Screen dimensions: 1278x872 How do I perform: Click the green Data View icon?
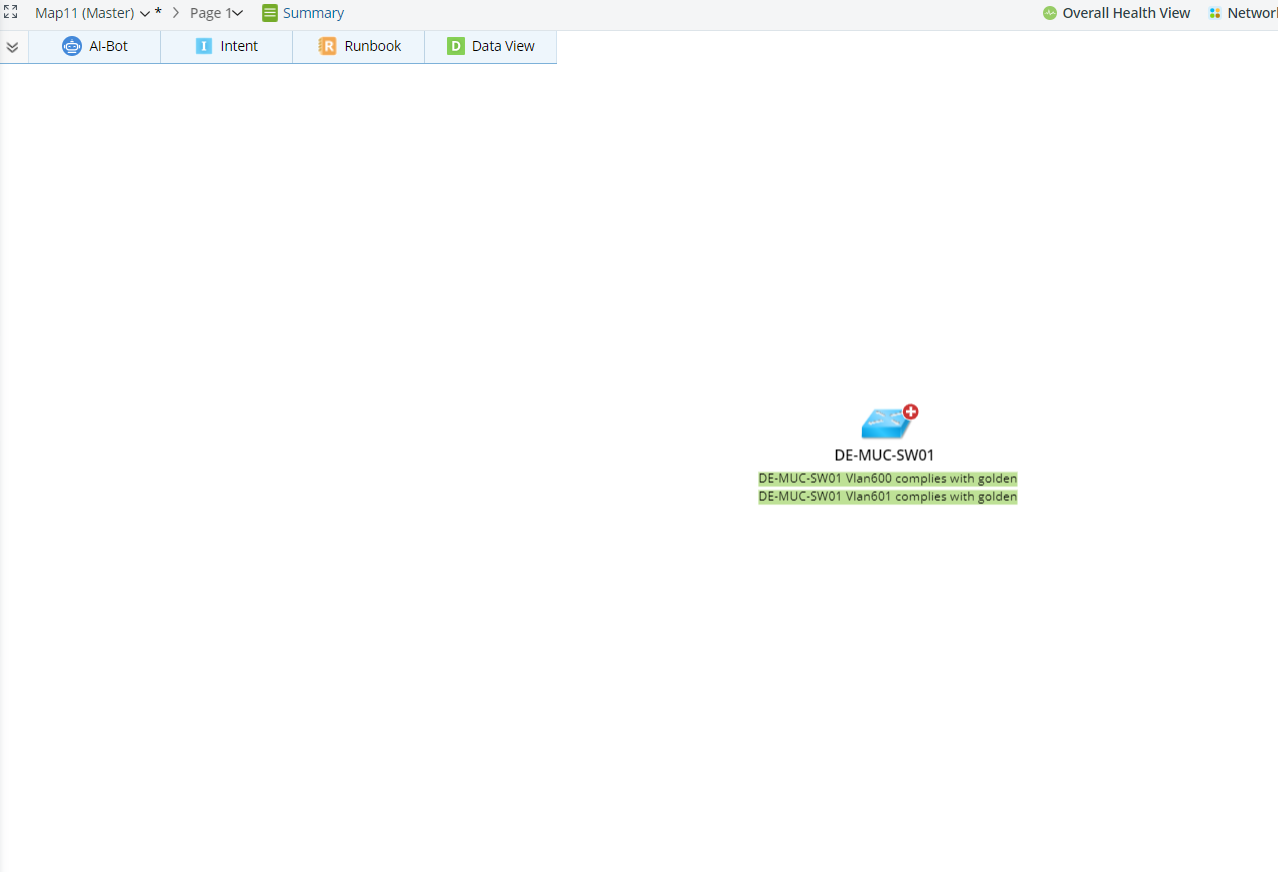click(x=456, y=46)
